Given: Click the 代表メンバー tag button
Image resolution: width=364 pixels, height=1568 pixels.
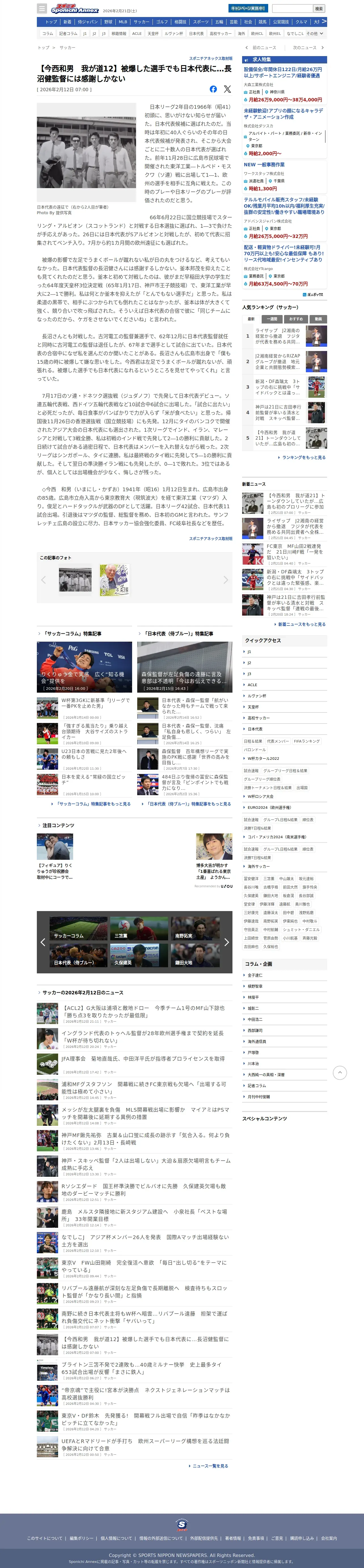Looking at the screenshot, I should (x=278, y=741).
